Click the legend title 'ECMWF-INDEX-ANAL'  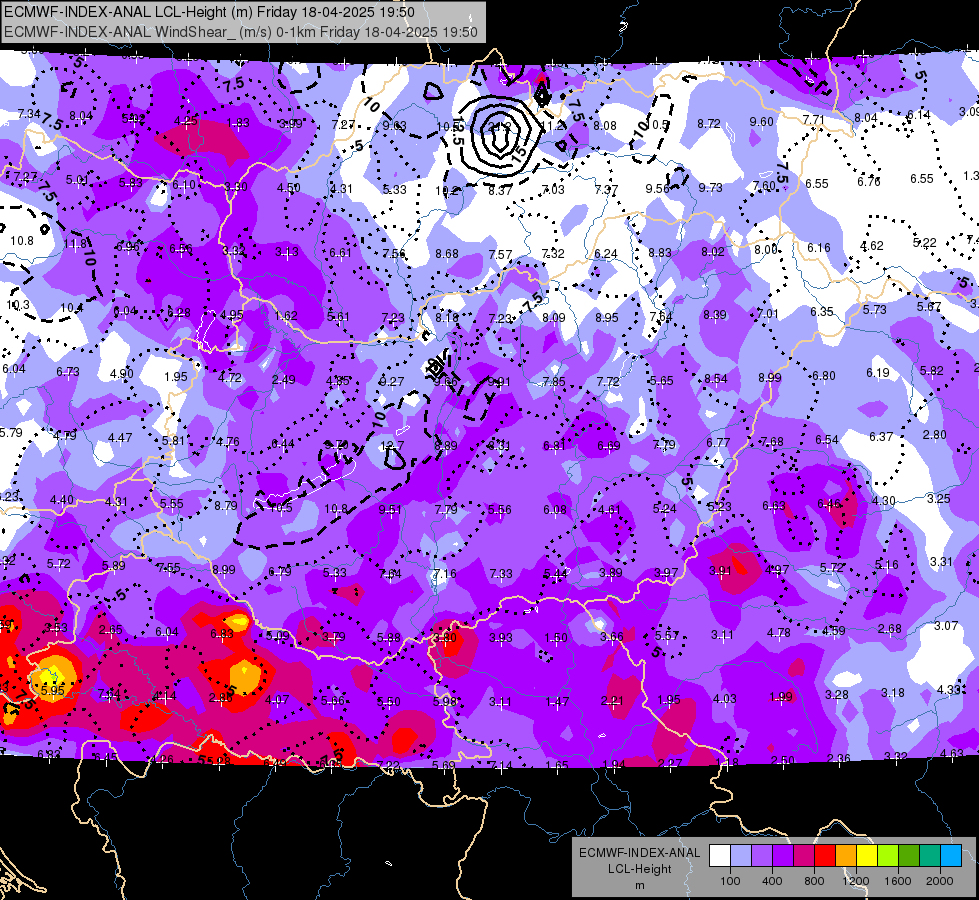point(639,853)
